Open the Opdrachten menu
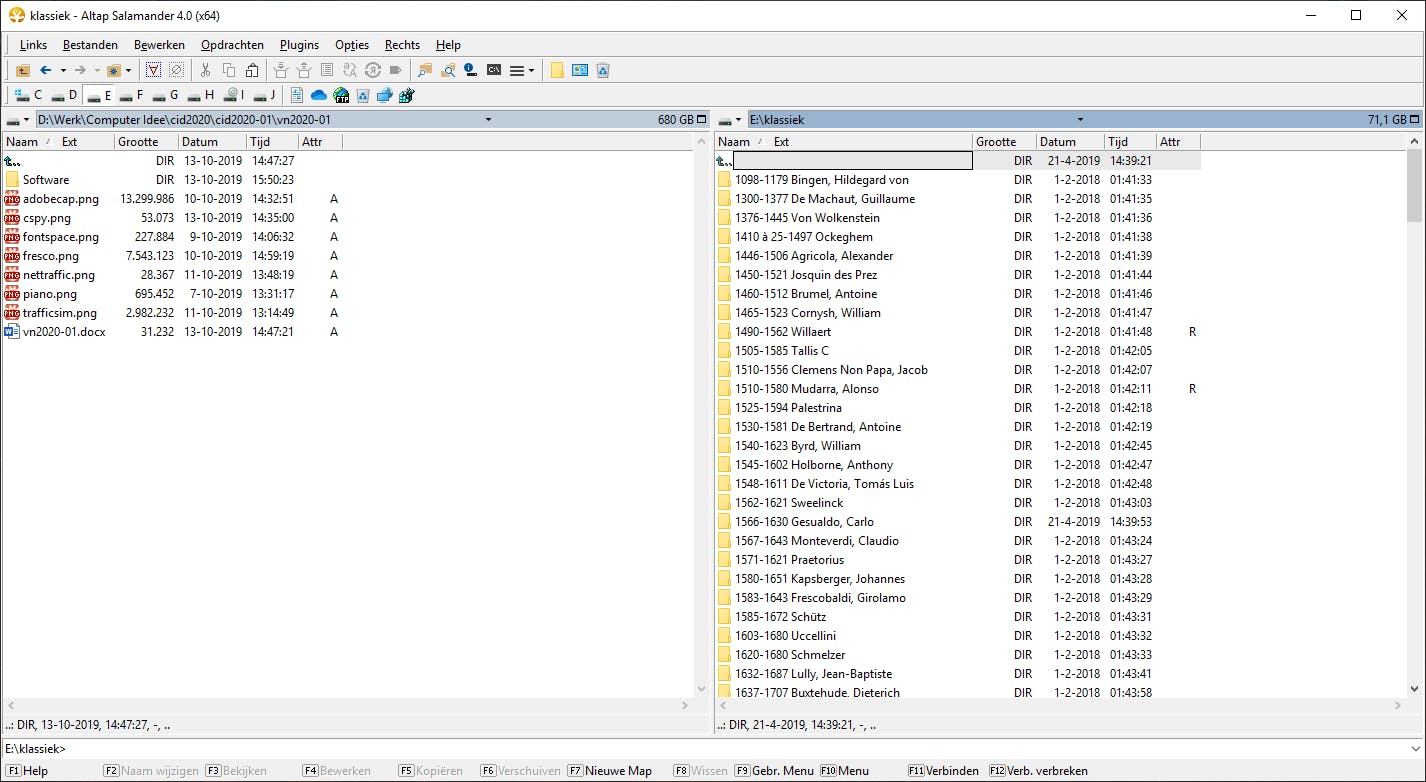1426x782 pixels. (x=232, y=45)
